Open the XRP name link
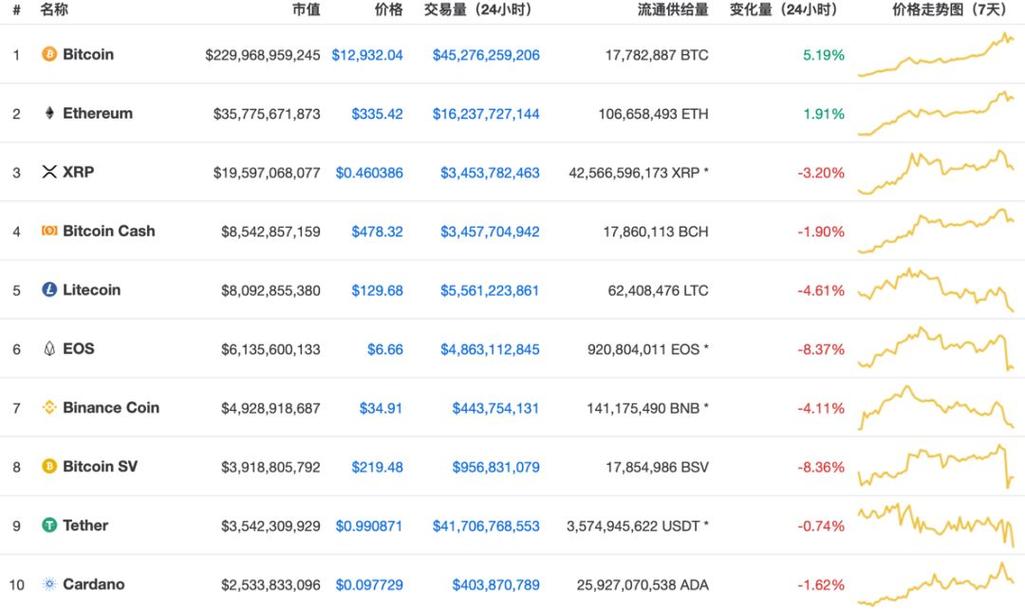 pyautogui.click(x=78, y=172)
